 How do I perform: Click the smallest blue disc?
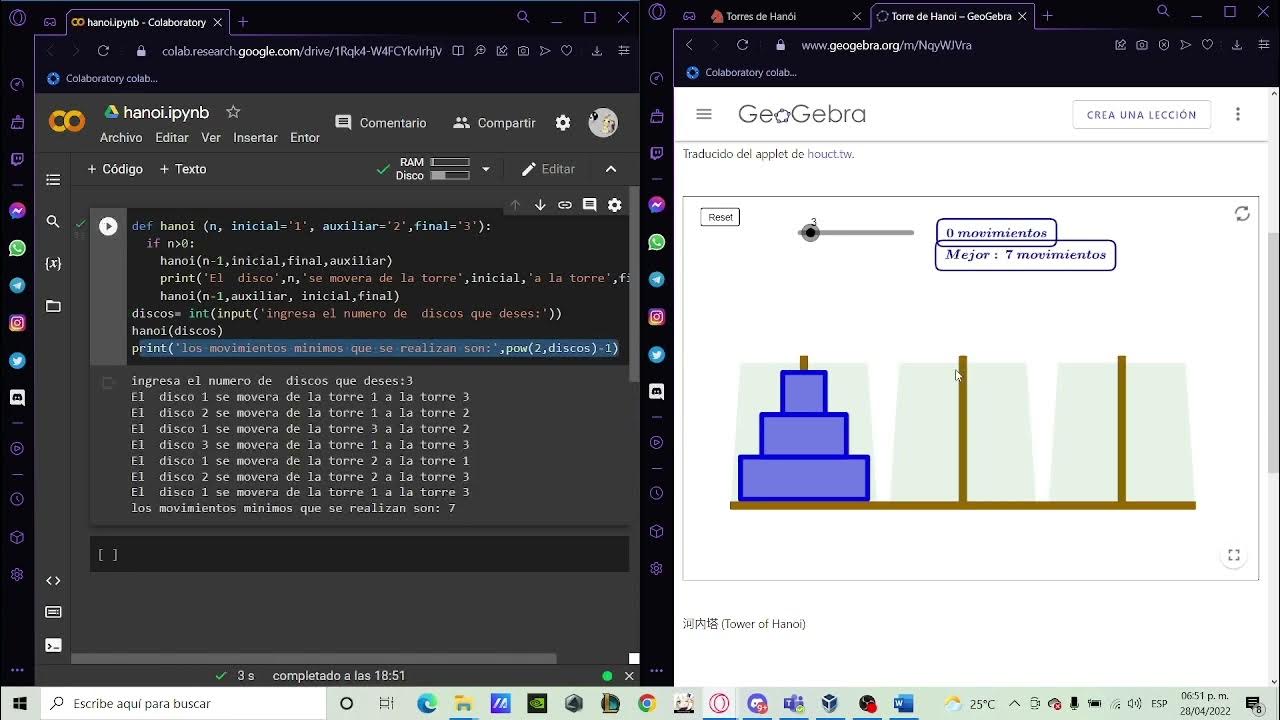pos(804,393)
